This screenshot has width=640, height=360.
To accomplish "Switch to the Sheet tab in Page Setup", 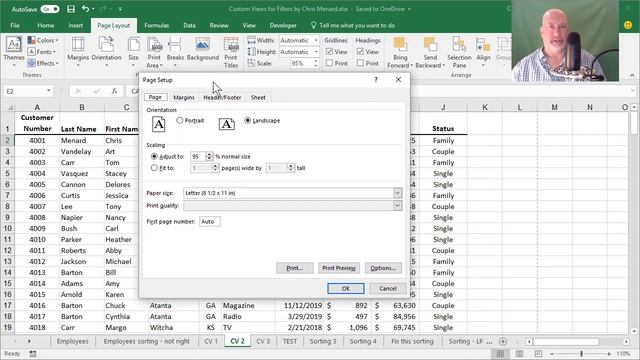I will [x=258, y=98].
